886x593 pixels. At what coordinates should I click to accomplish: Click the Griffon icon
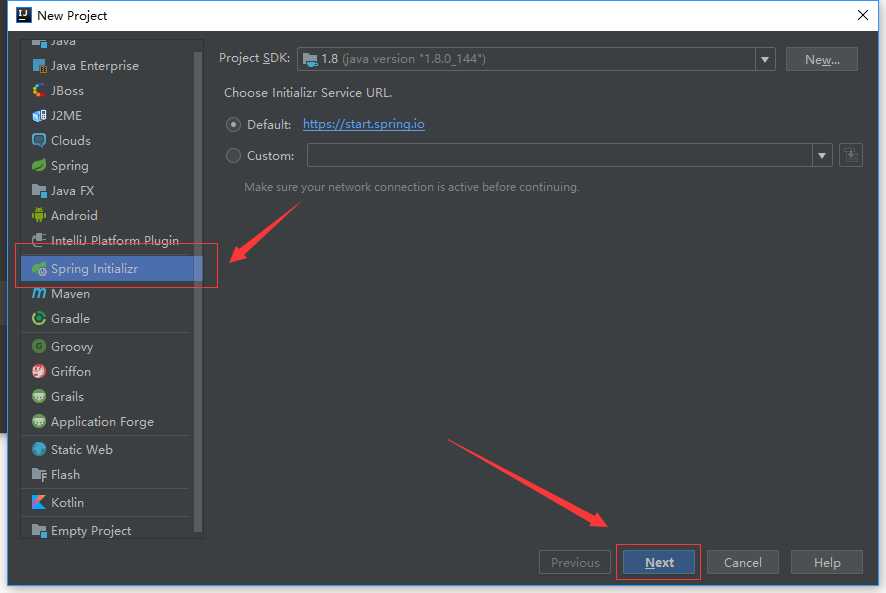[39, 371]
